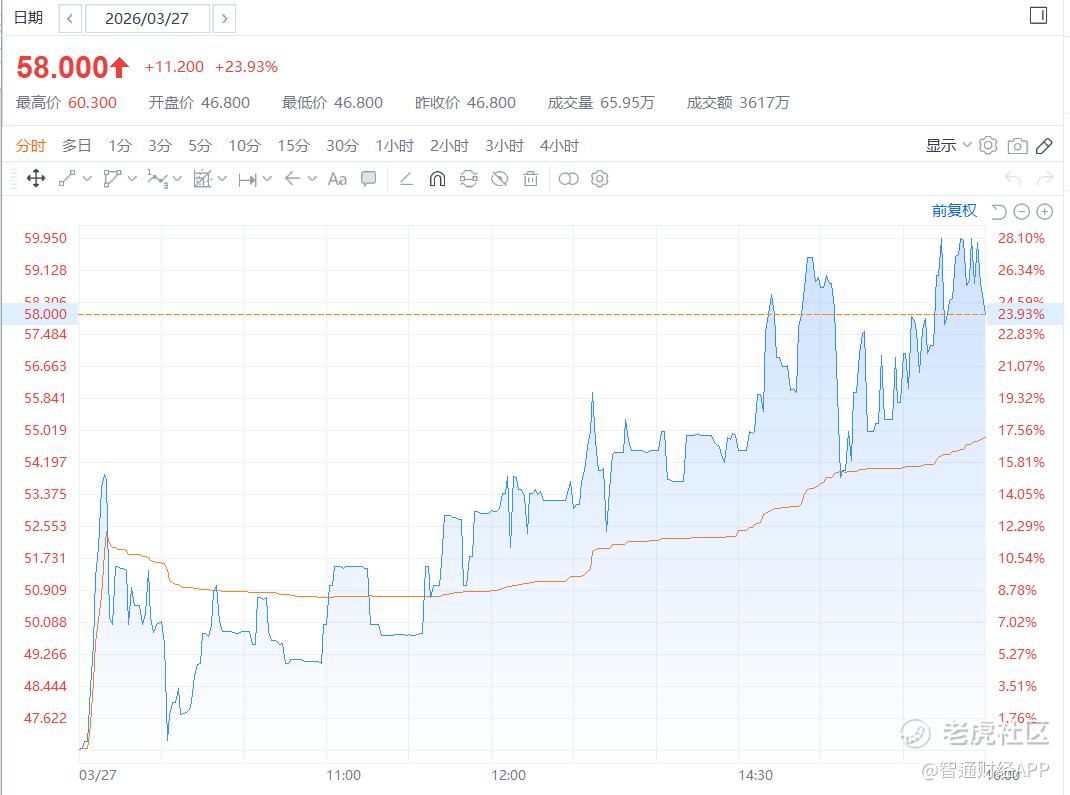Expand the arrow tool dropdown
The width and height of the screenshot is (1070, 795).
(x=312, y=179)
